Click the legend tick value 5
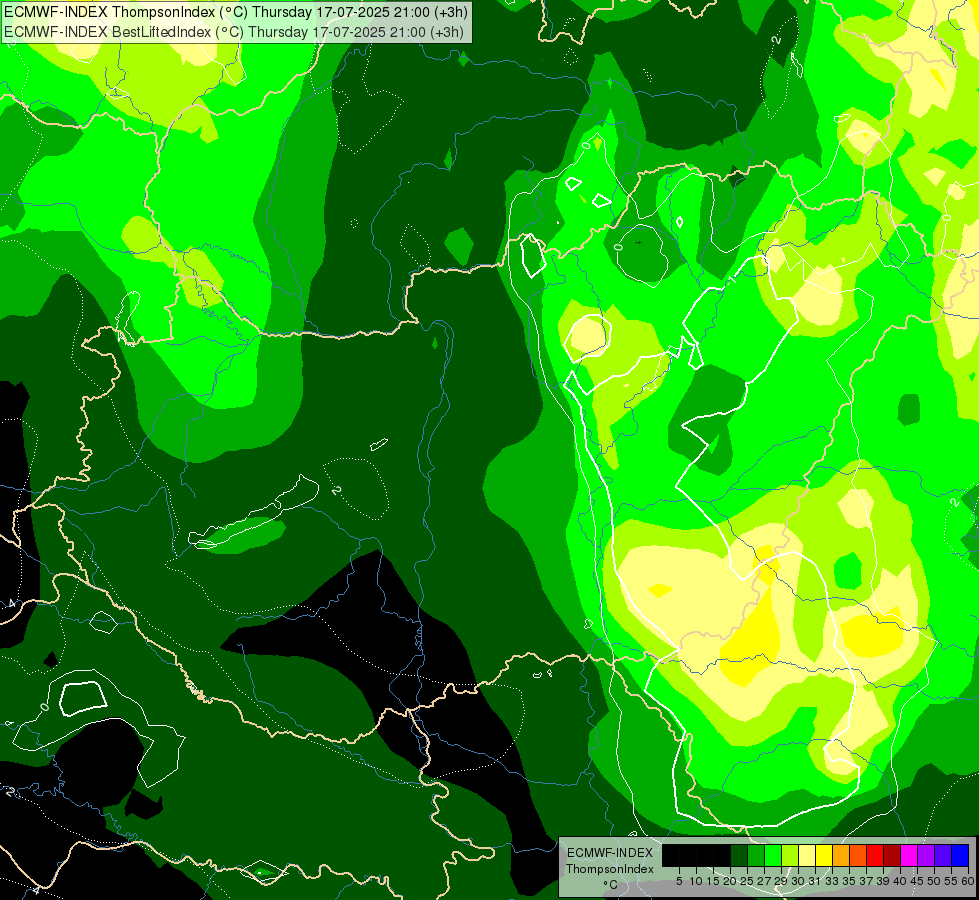The height and width of the screenshot is (900, 979). pyautogui.click(x=679, y=881)
